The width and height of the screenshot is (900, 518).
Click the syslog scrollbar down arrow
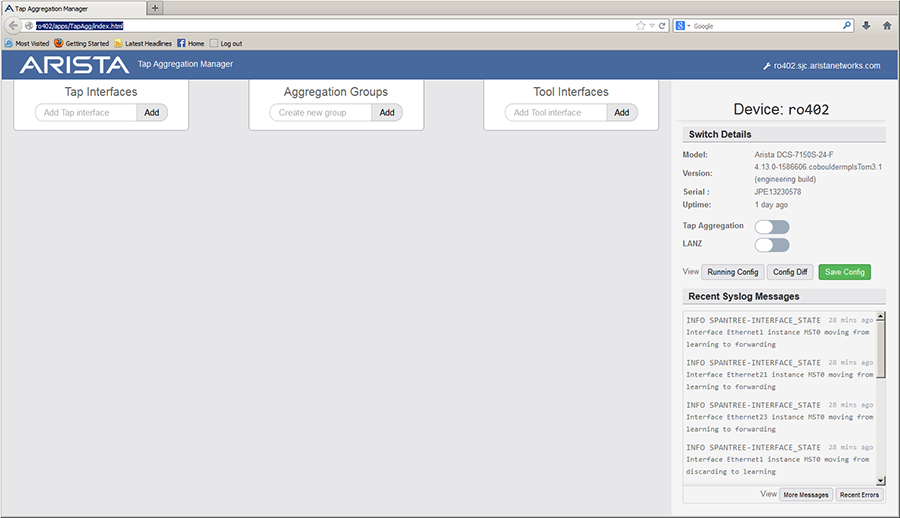tap(880, 481)
